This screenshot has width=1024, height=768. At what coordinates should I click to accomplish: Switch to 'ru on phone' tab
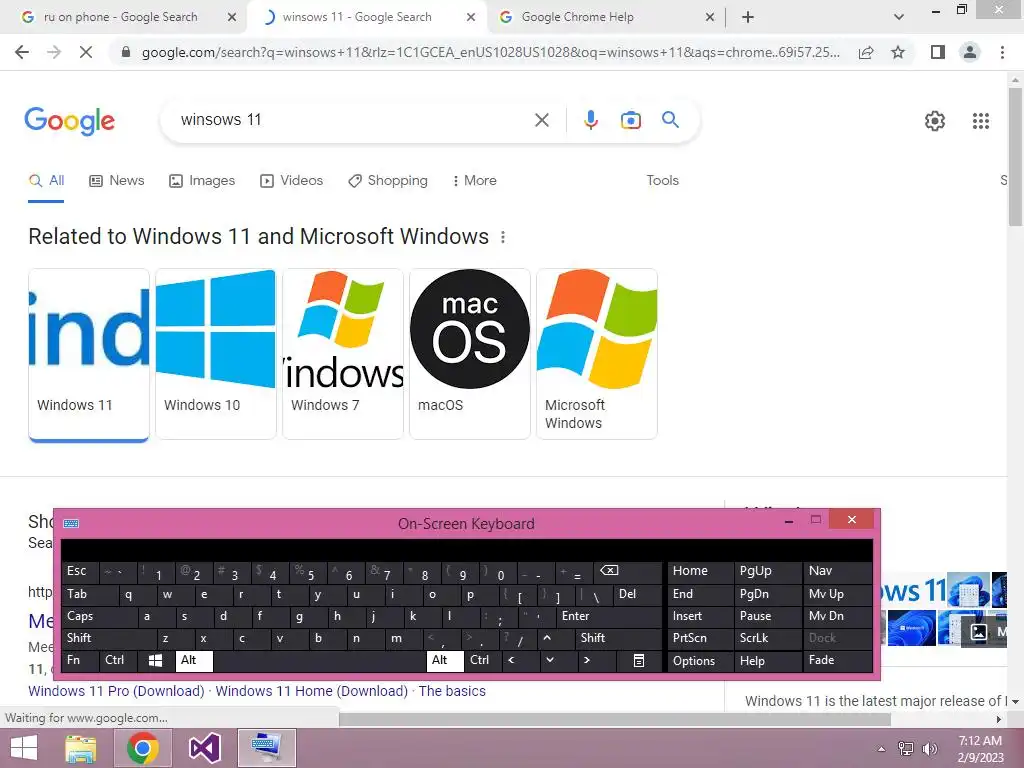tap(120, 17)
